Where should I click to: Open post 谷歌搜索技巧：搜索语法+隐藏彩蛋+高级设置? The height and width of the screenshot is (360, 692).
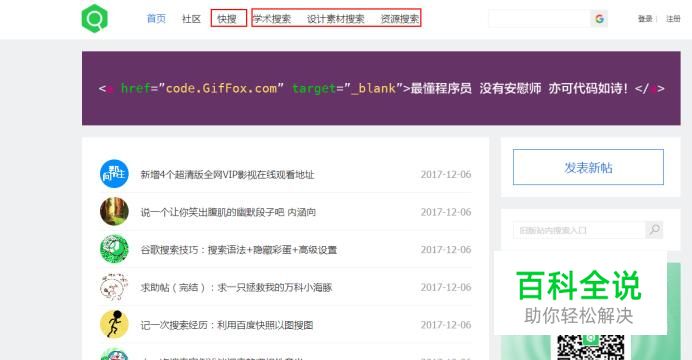[239, 250]
